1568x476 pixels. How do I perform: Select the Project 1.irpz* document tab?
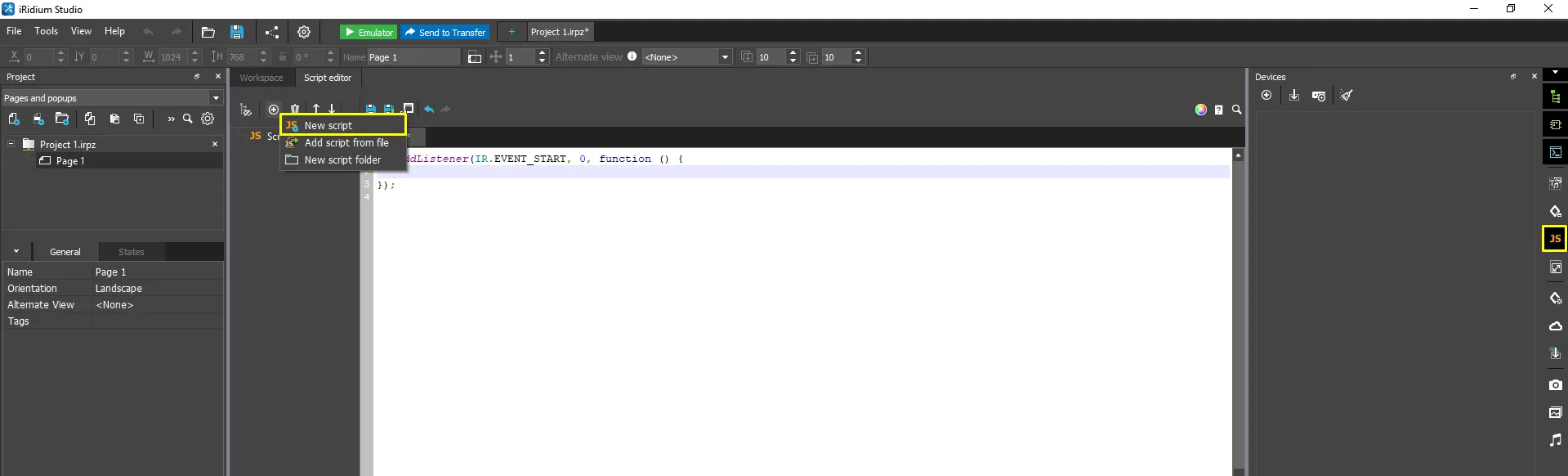click(x=560, y=32)
